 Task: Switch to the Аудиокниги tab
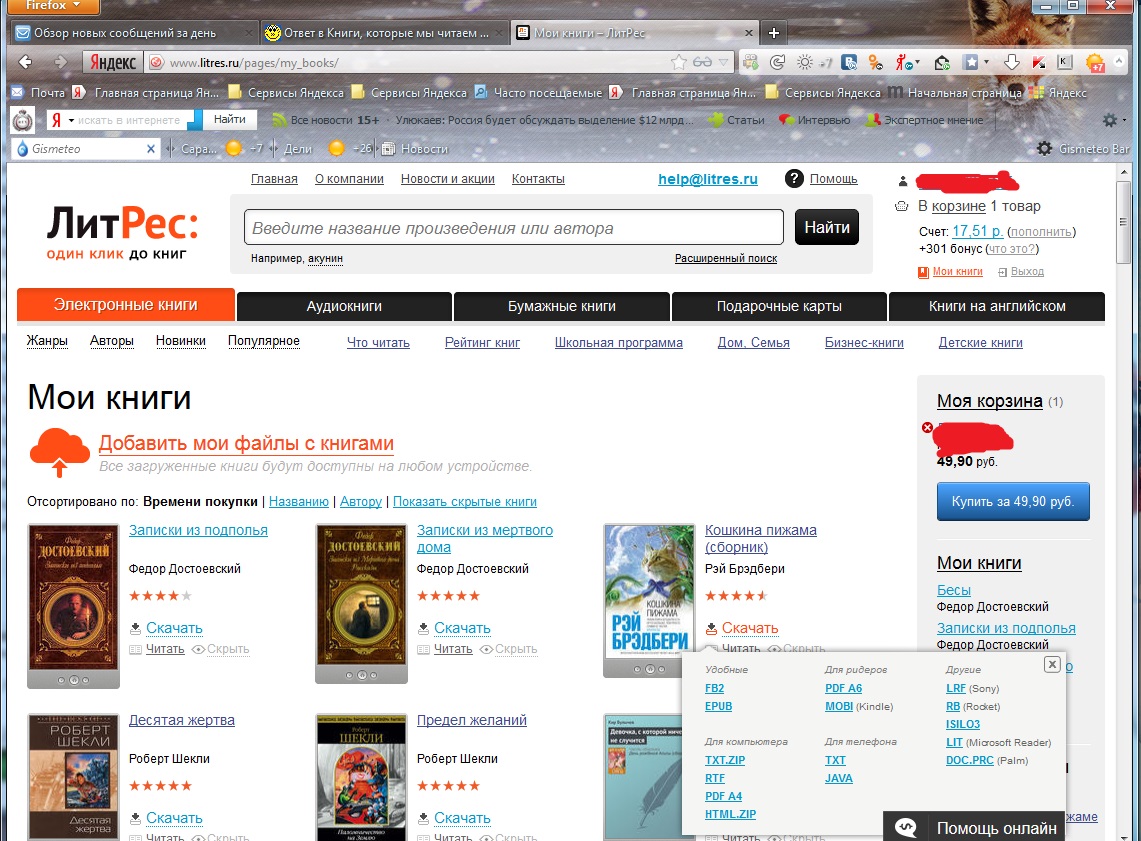click(x=344, y=306)
